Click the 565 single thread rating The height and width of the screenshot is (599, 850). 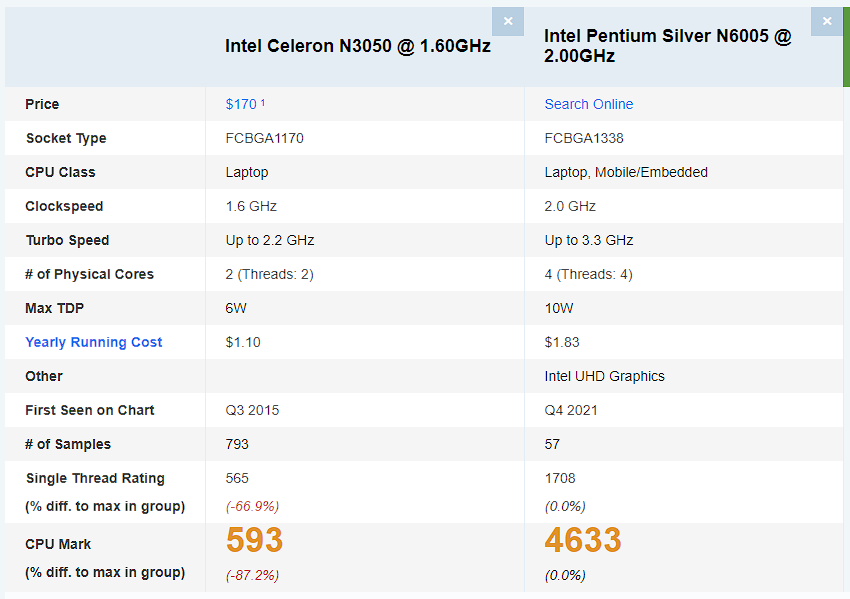tap(237, 478)
